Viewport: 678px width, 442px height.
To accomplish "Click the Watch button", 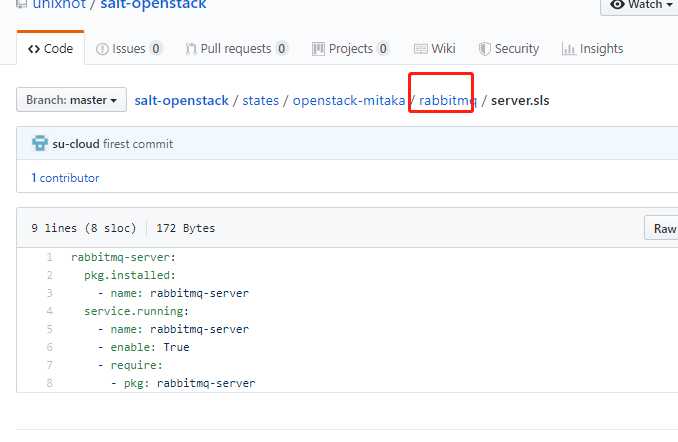I will [x=640, y=5].
